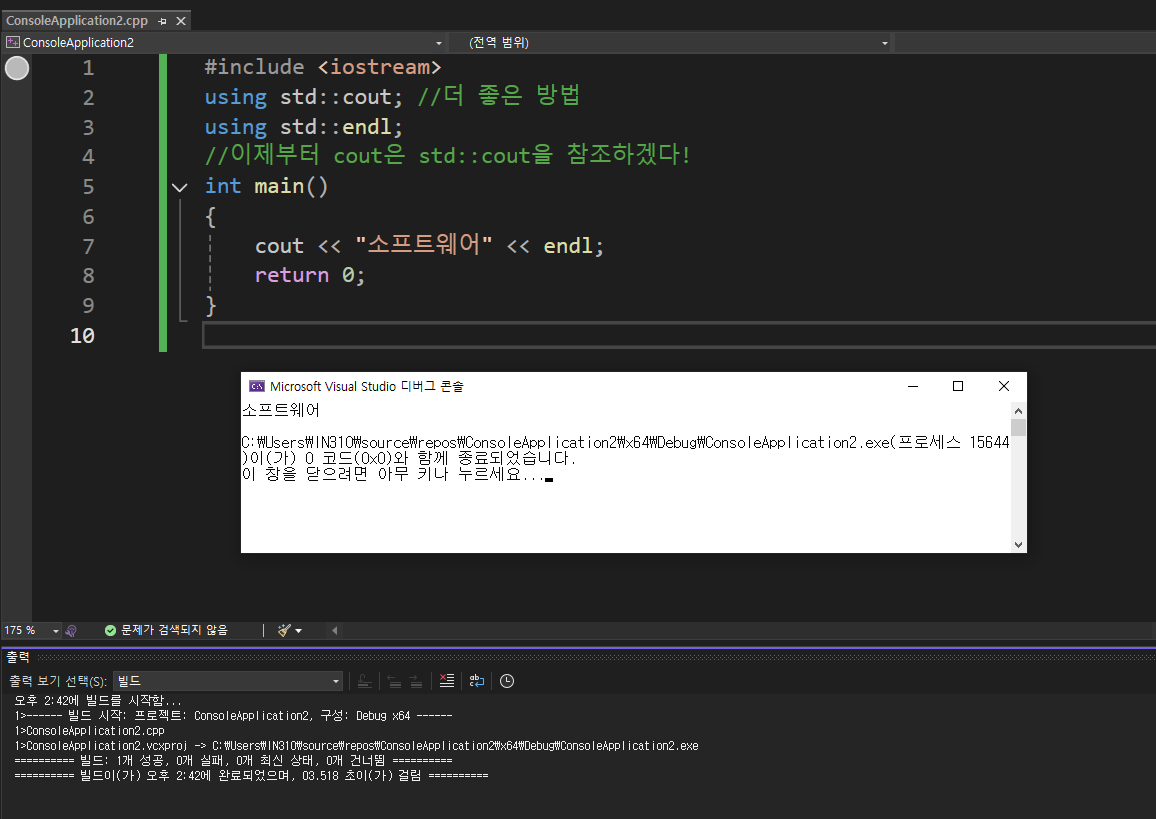Open the output source '빌드' dropdown
The width and height of the screenshot is (1156, 819).
coord(228,681)
